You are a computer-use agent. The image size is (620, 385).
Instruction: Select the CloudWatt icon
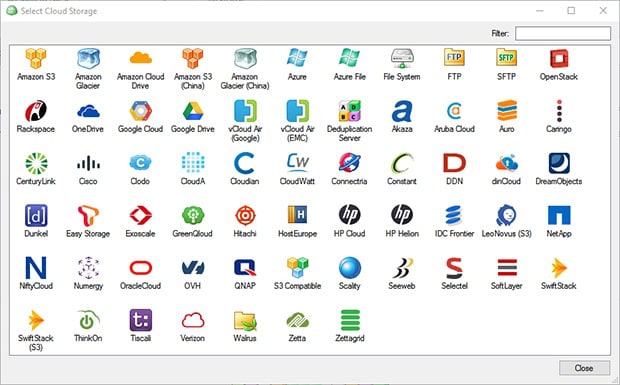point(297,163)
